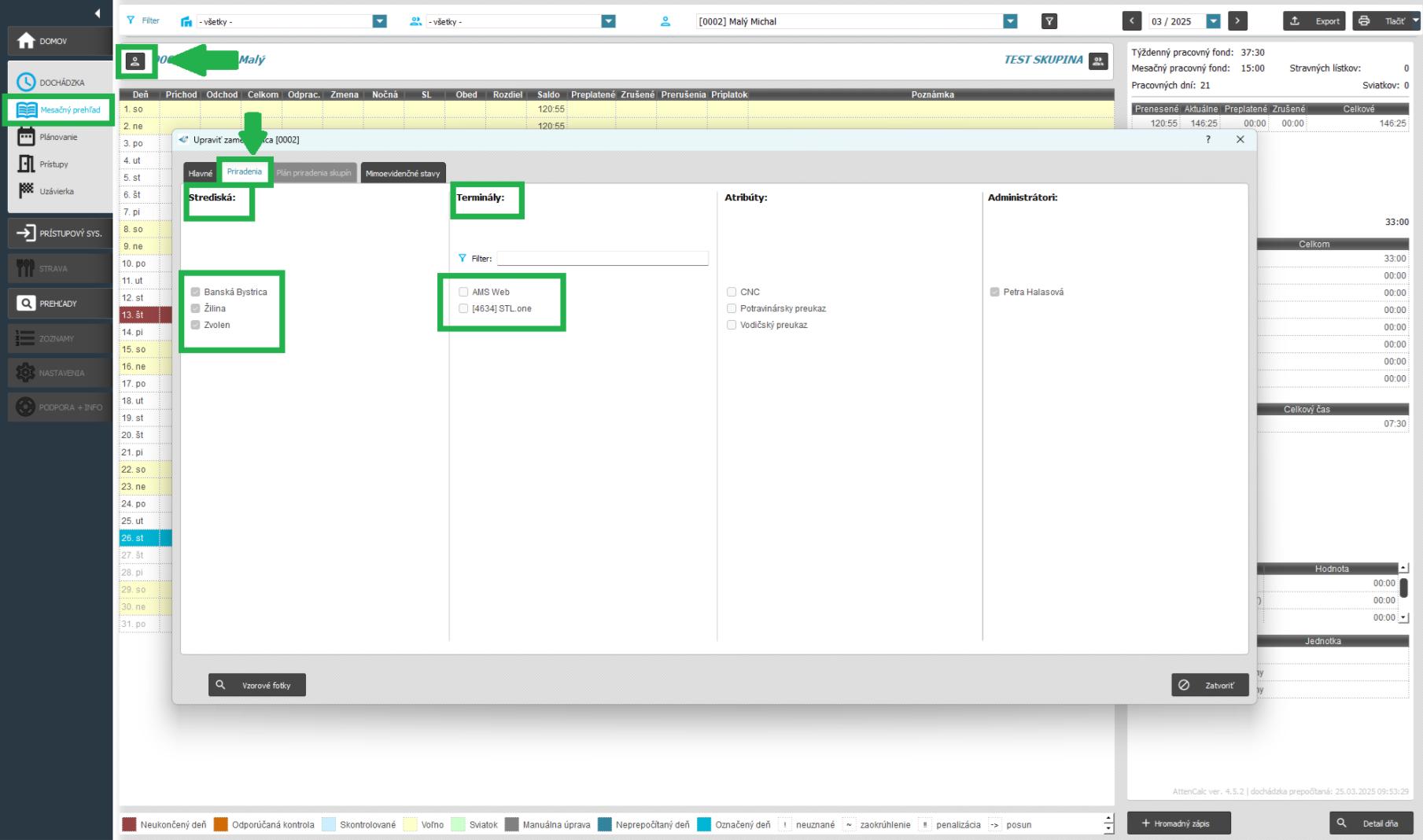Image resolution: width=1423 pixels, height=840 pixels.
Task: Collapse the left sidebar arrow
Action: [98, 13]
